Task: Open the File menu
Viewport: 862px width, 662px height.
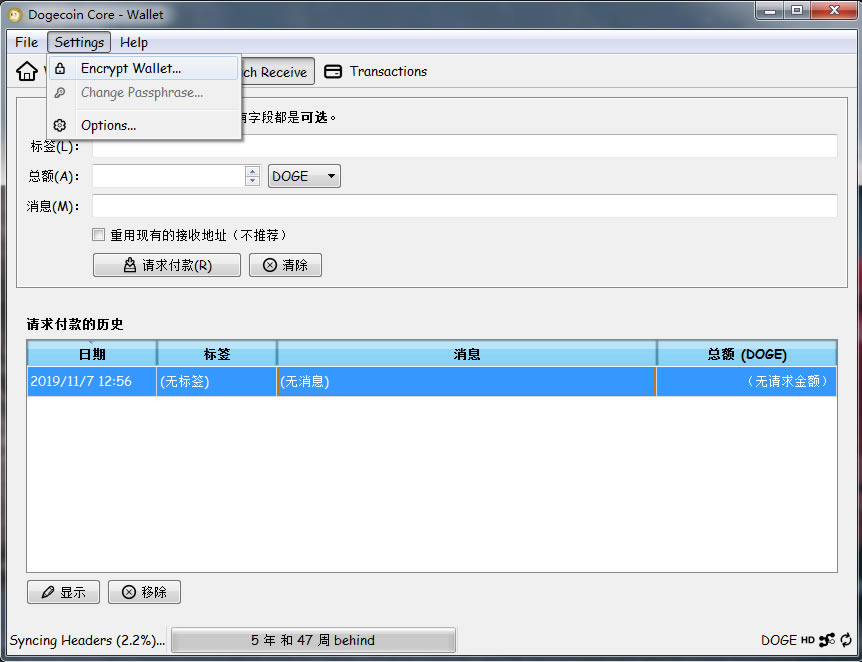Action: coord(26,42)
